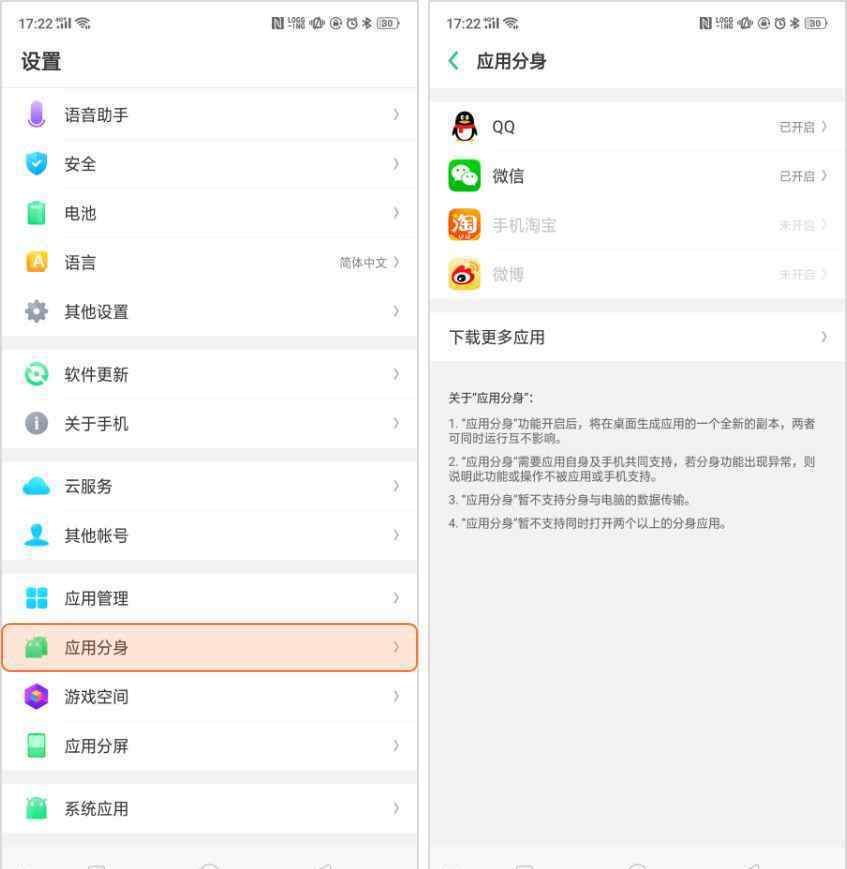This screenshot has height=869, width=847.
Task: Tap the security shield icon
Action: click(36, 164)
